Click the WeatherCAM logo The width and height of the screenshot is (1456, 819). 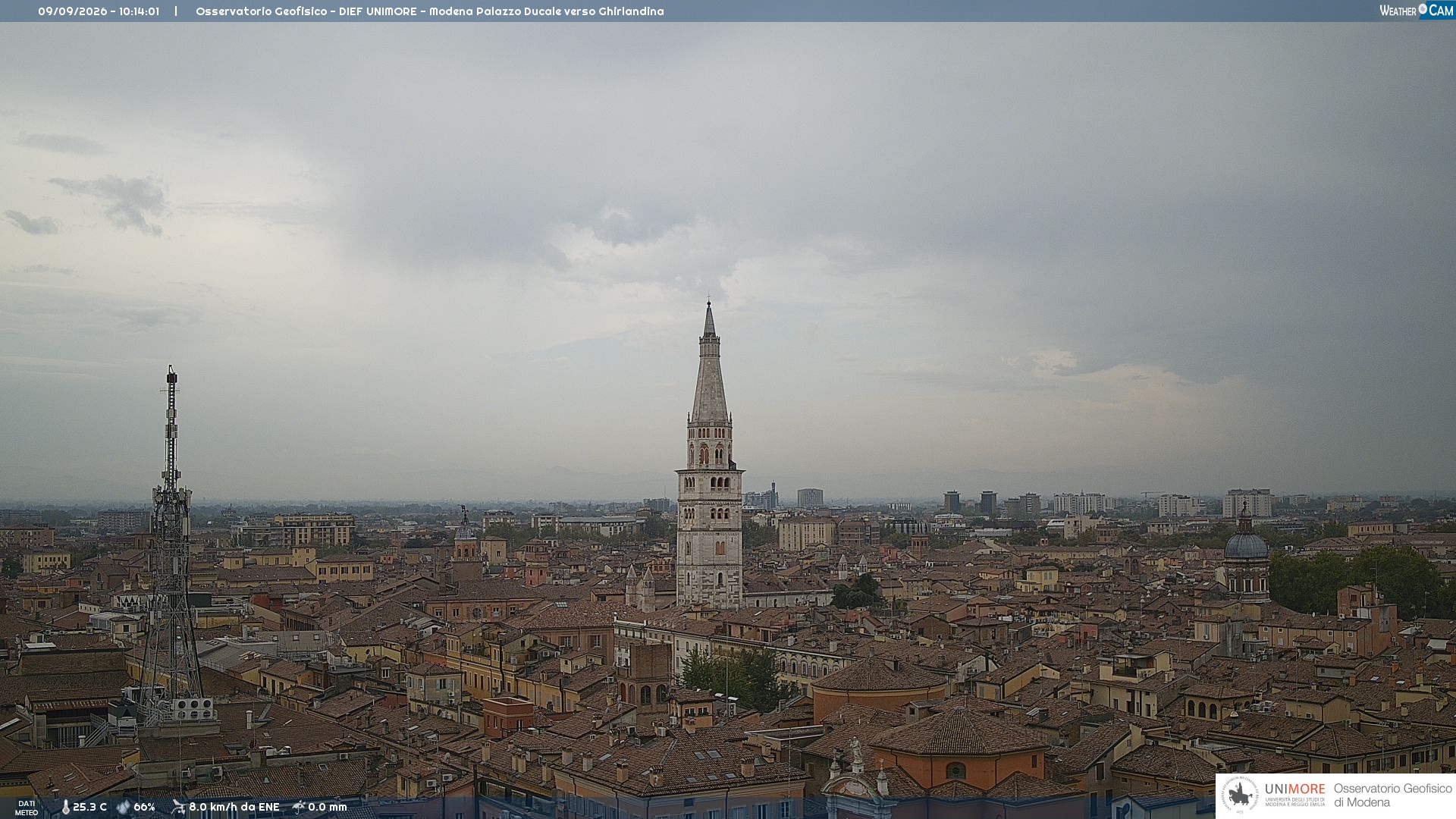pyautogui.click(x=1417, y=11)
